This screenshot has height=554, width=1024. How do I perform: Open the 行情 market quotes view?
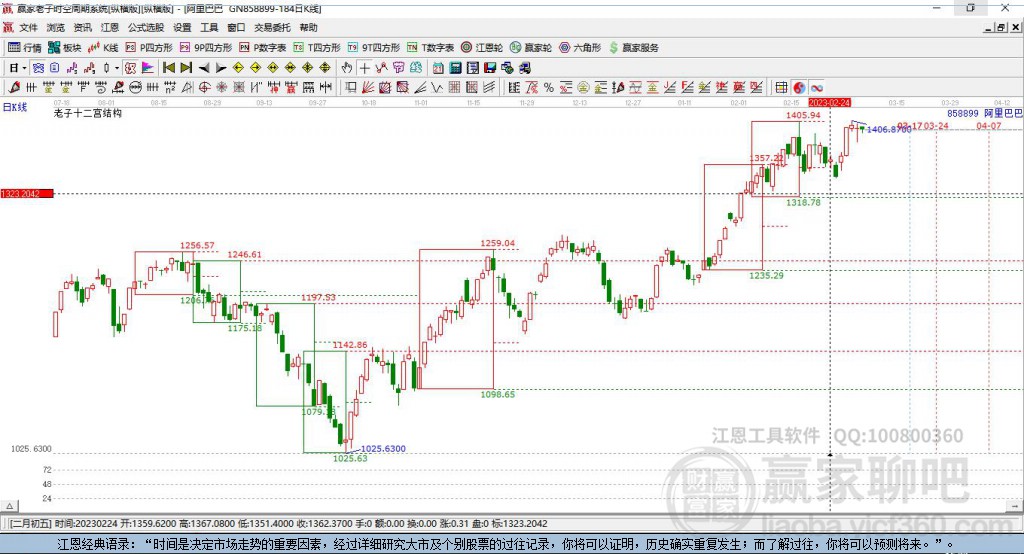coord(25,47)
